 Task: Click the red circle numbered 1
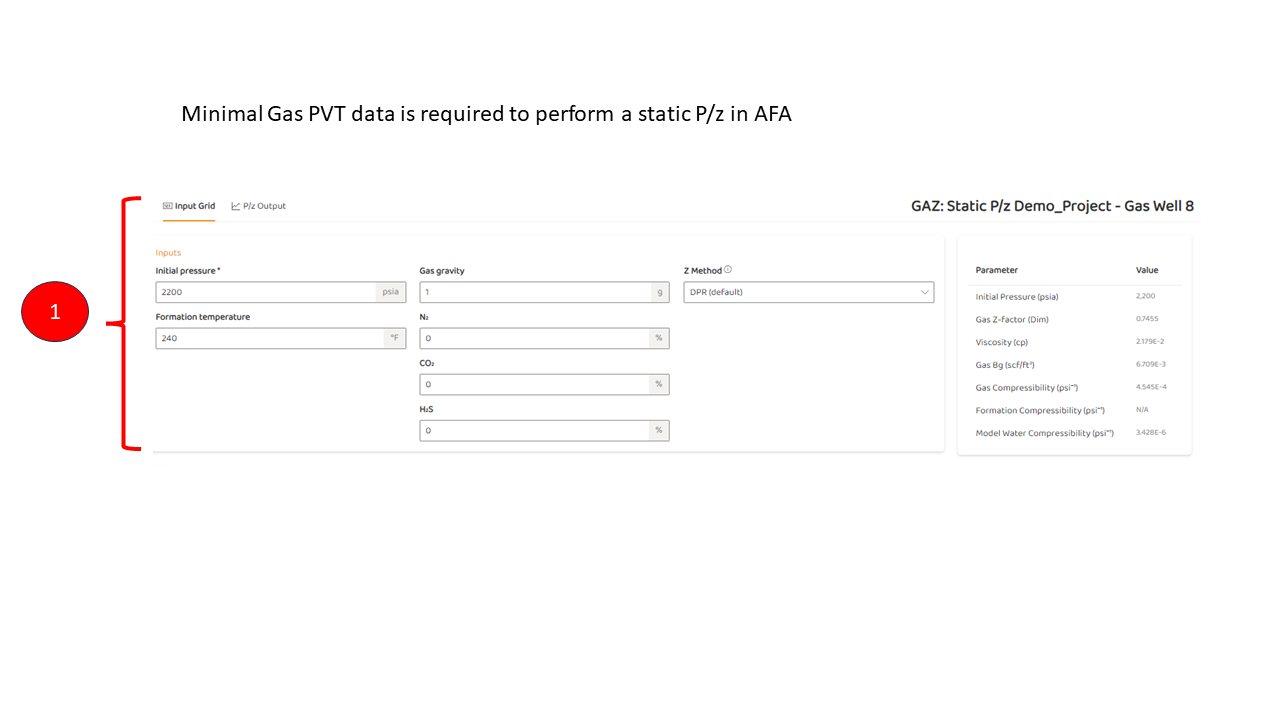(55, 312)
